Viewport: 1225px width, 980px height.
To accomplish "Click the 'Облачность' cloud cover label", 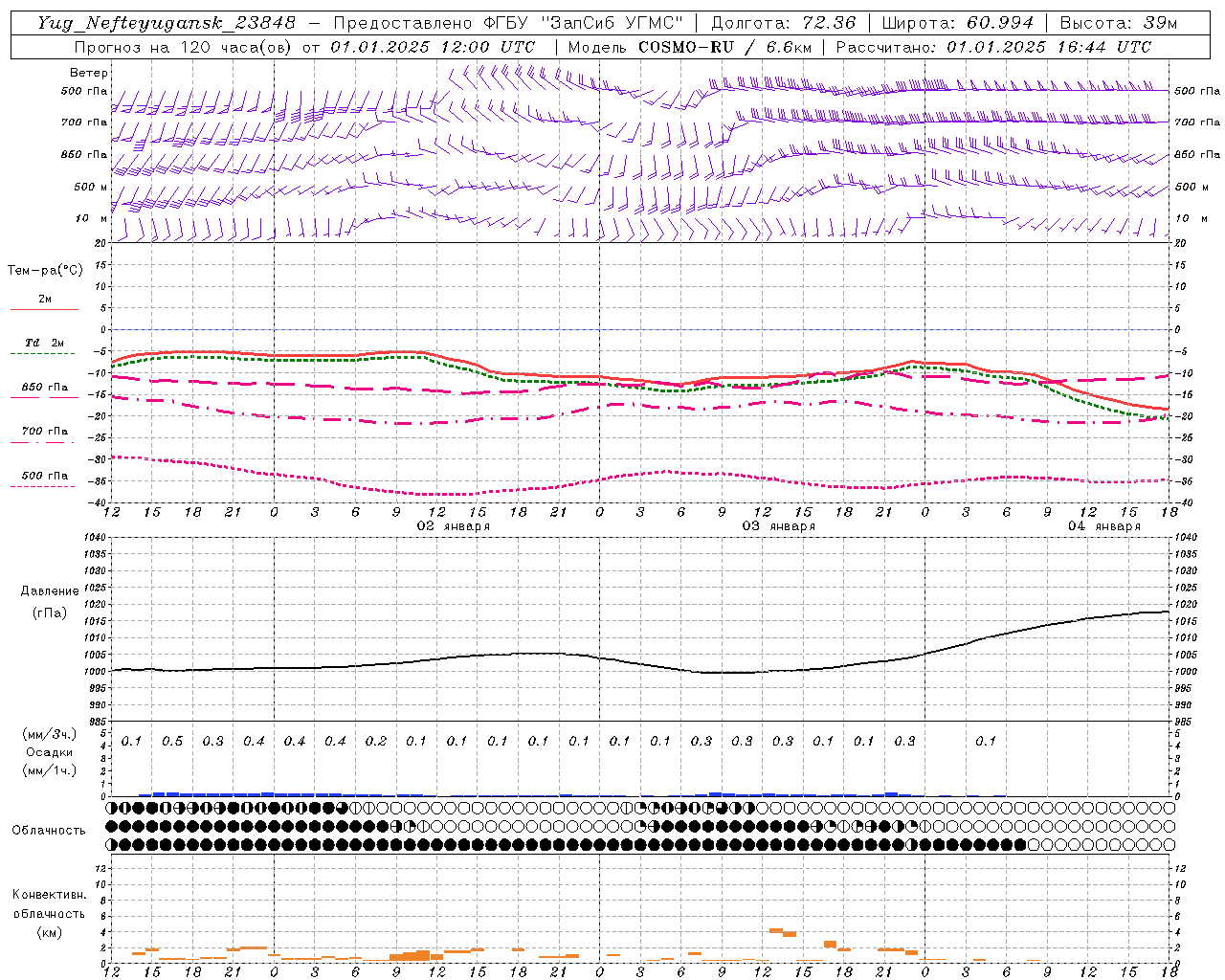I will pyautogui.click(x=48, y=831).
